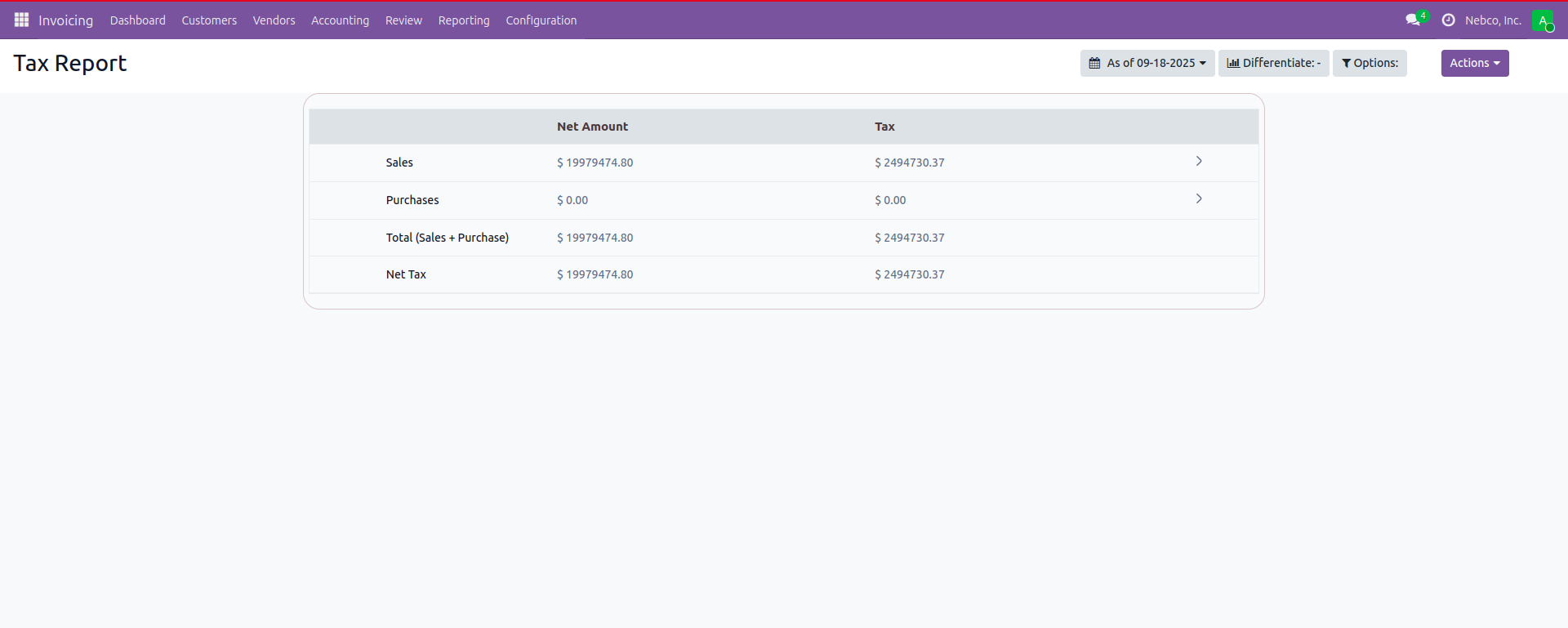Open the green user avatar menu
This screenshot has width=1568, height=628.
(x=1542, y=20)
